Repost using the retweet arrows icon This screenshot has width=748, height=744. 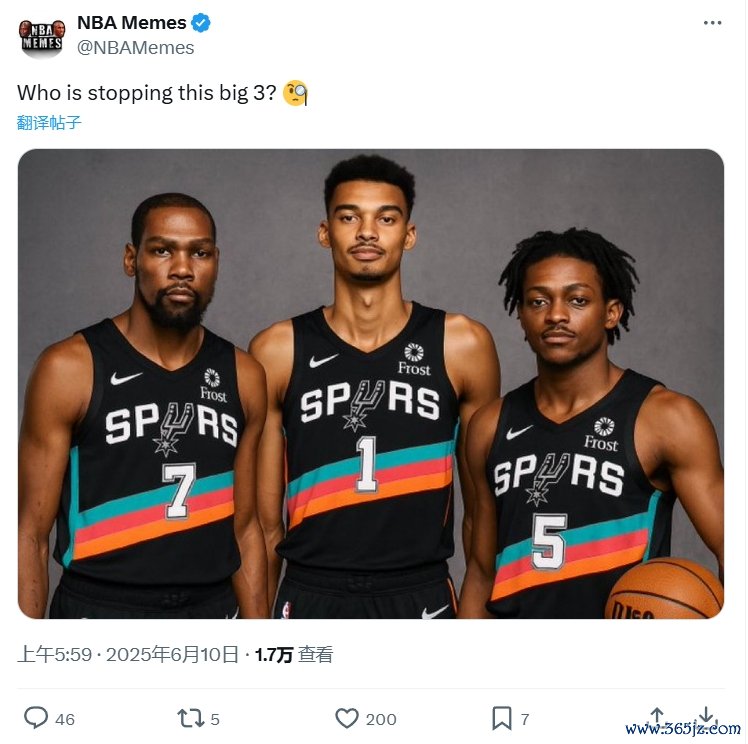click(190, 718)
